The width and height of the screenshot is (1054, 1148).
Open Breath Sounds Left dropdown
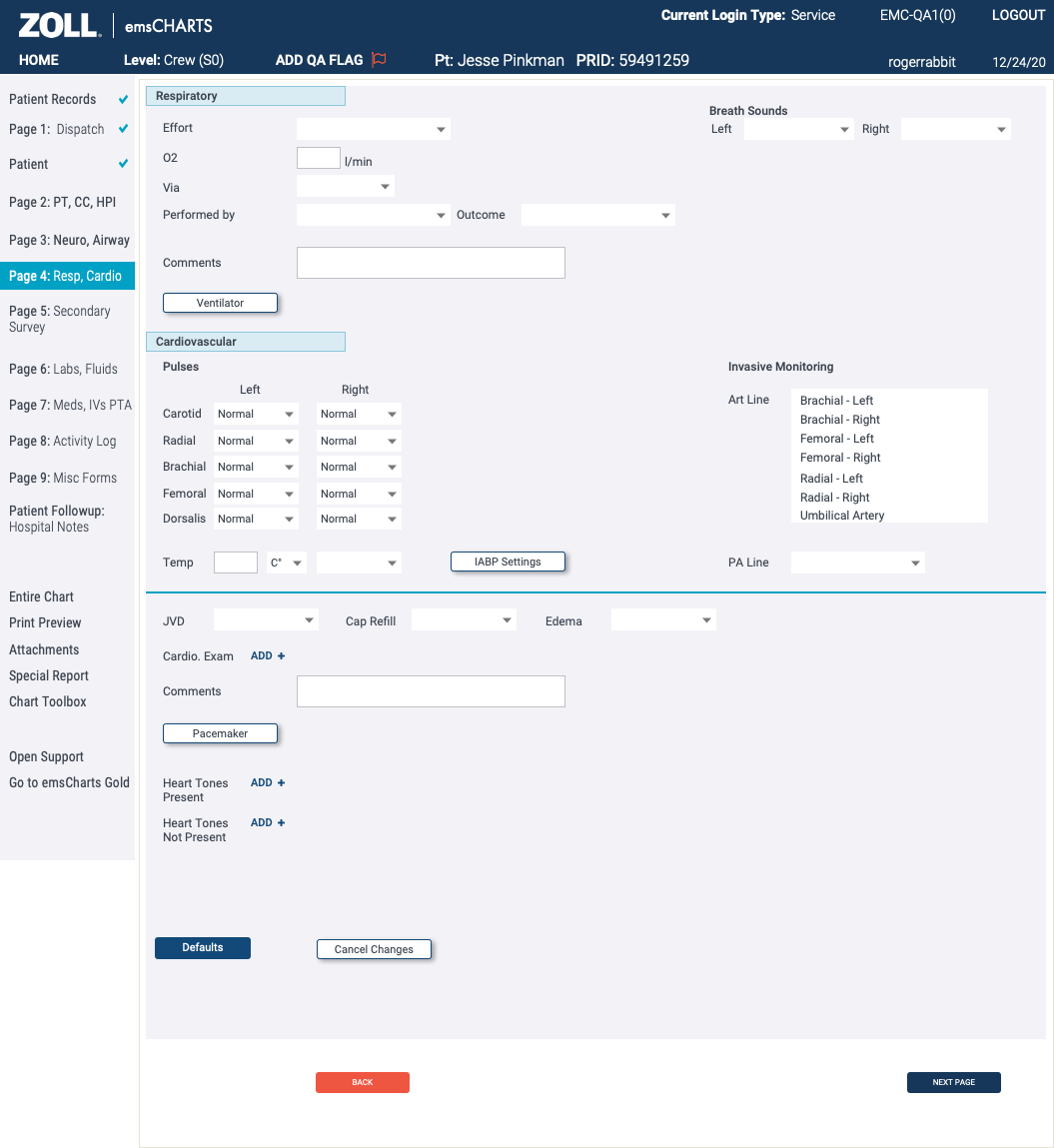[798, 129]
